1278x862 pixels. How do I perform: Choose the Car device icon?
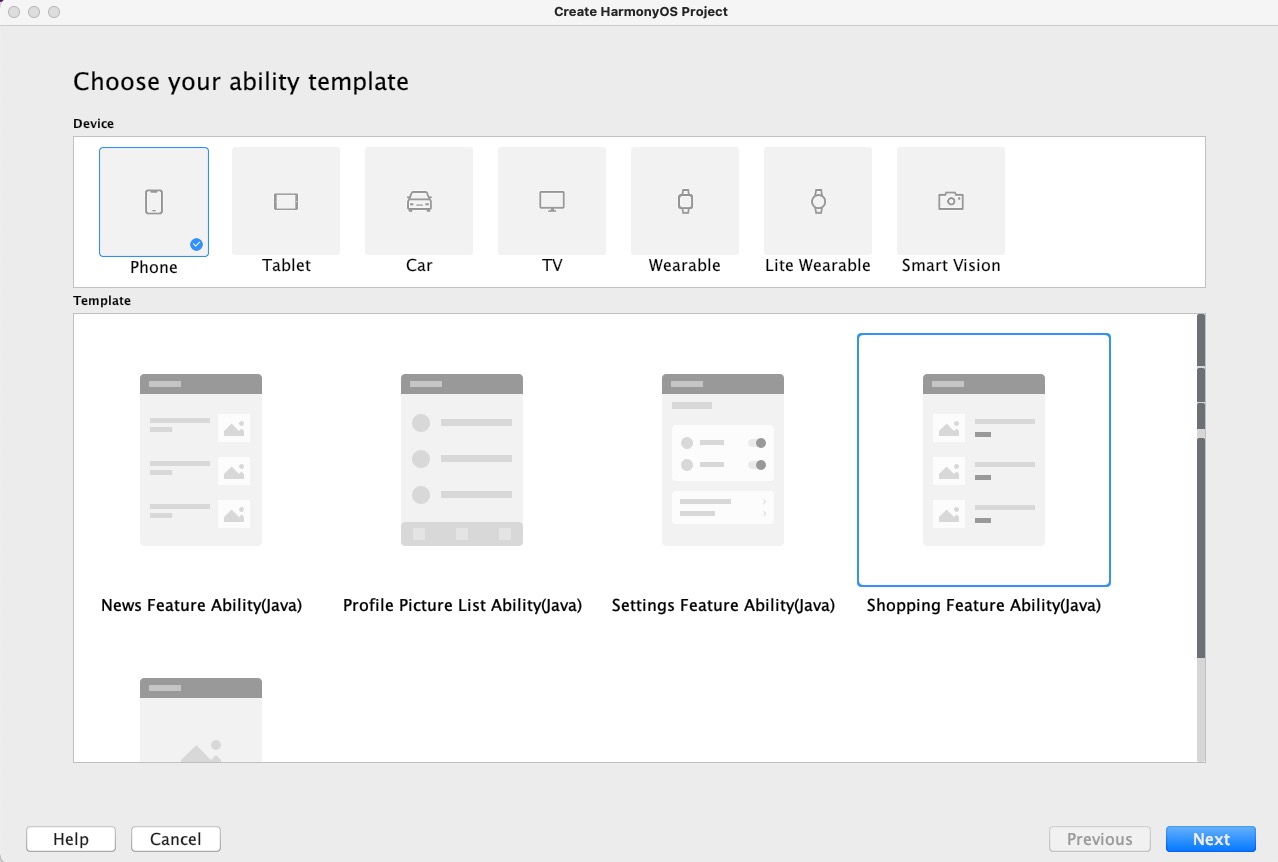419,201
